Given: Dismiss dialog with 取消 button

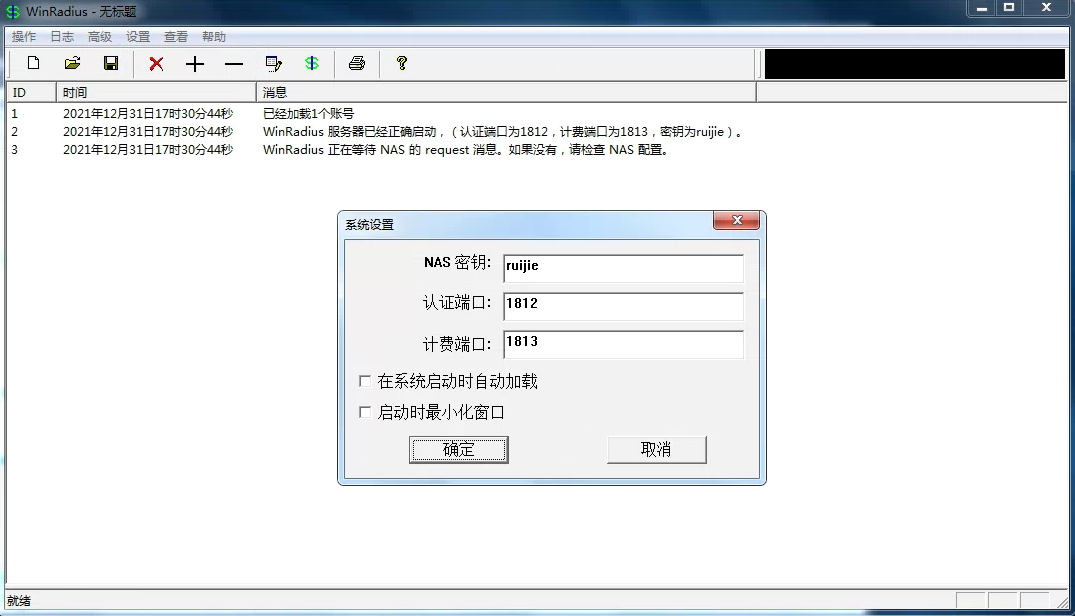Looking at the screenshot, I should pyautogui.click(x=657, y=449).
